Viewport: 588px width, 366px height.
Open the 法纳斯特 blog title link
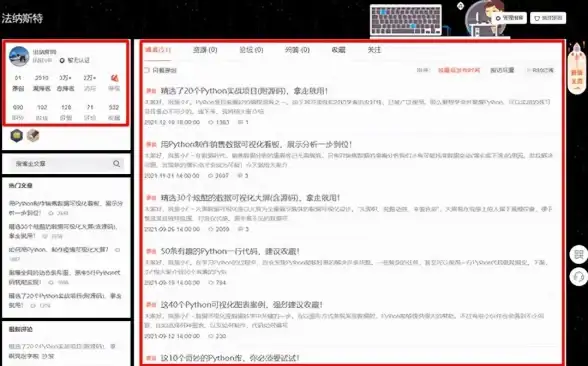click(x=22, y=18)
